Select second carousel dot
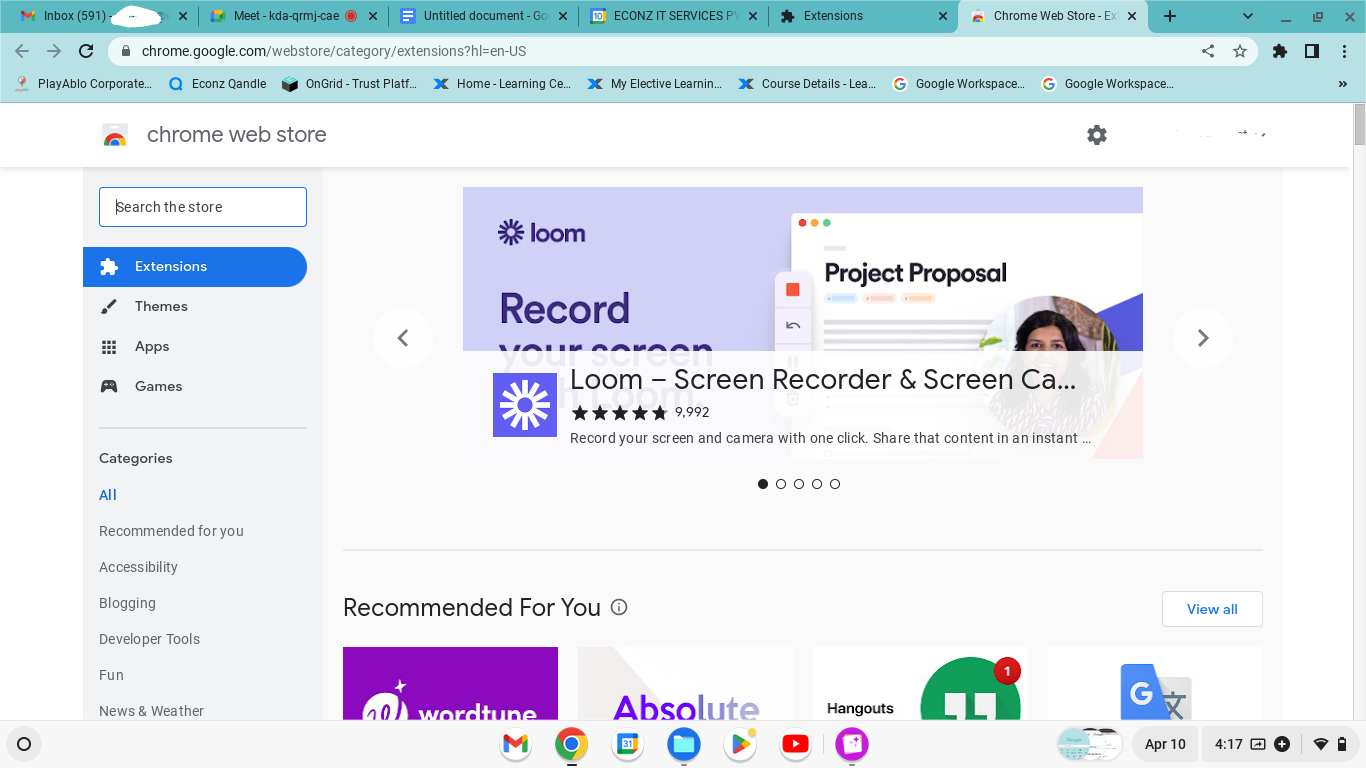Screen dimensions: 1366x768 (781, 484)
